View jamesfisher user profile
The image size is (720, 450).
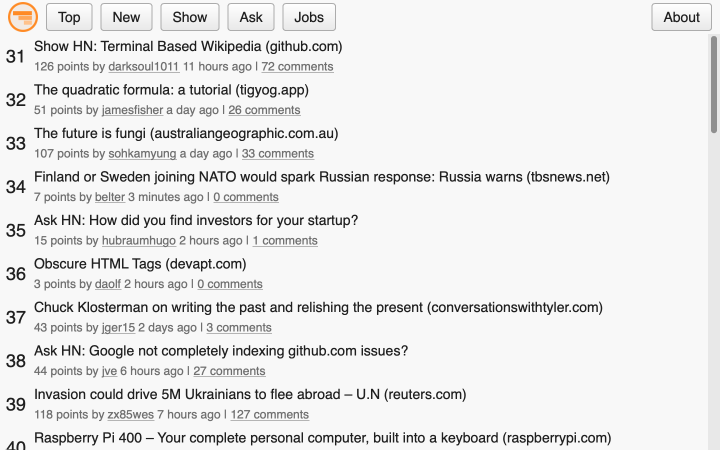click(132, 110)
